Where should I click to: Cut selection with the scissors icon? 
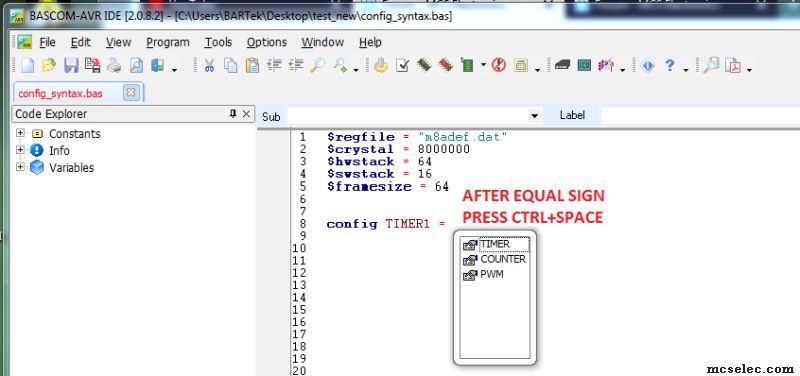(x=209, y=65)
